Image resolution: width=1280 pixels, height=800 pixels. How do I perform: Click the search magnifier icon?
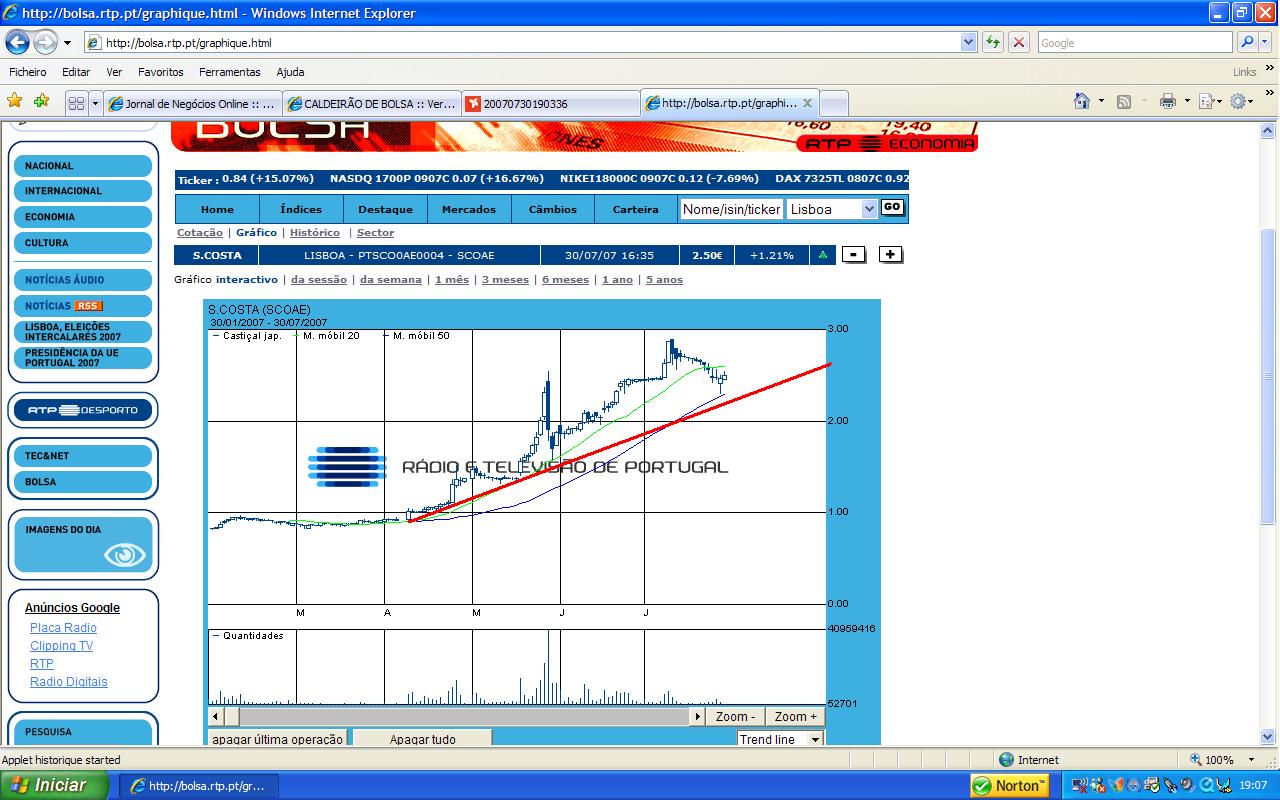(x=1246, y=42)
